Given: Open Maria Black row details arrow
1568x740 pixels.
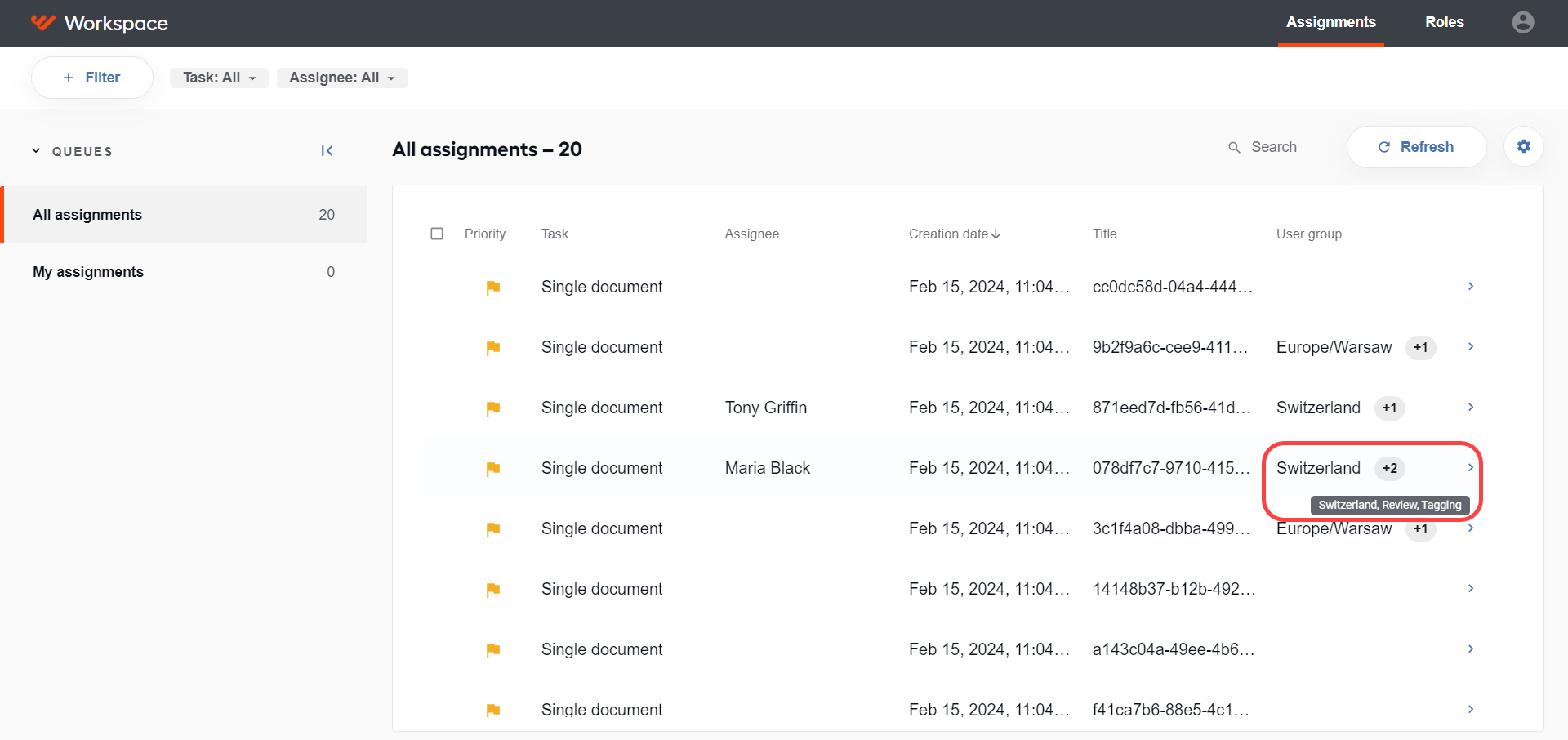Looking at the screenshot, I should [x=1471, y=467].
